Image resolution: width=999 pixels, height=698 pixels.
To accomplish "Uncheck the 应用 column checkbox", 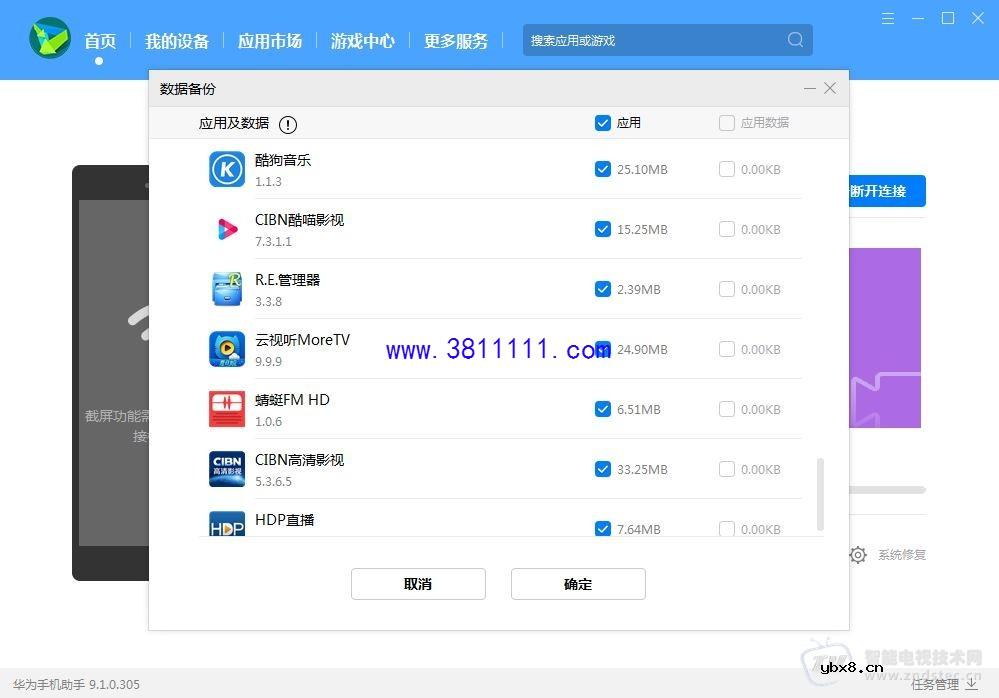I will 603,122.
